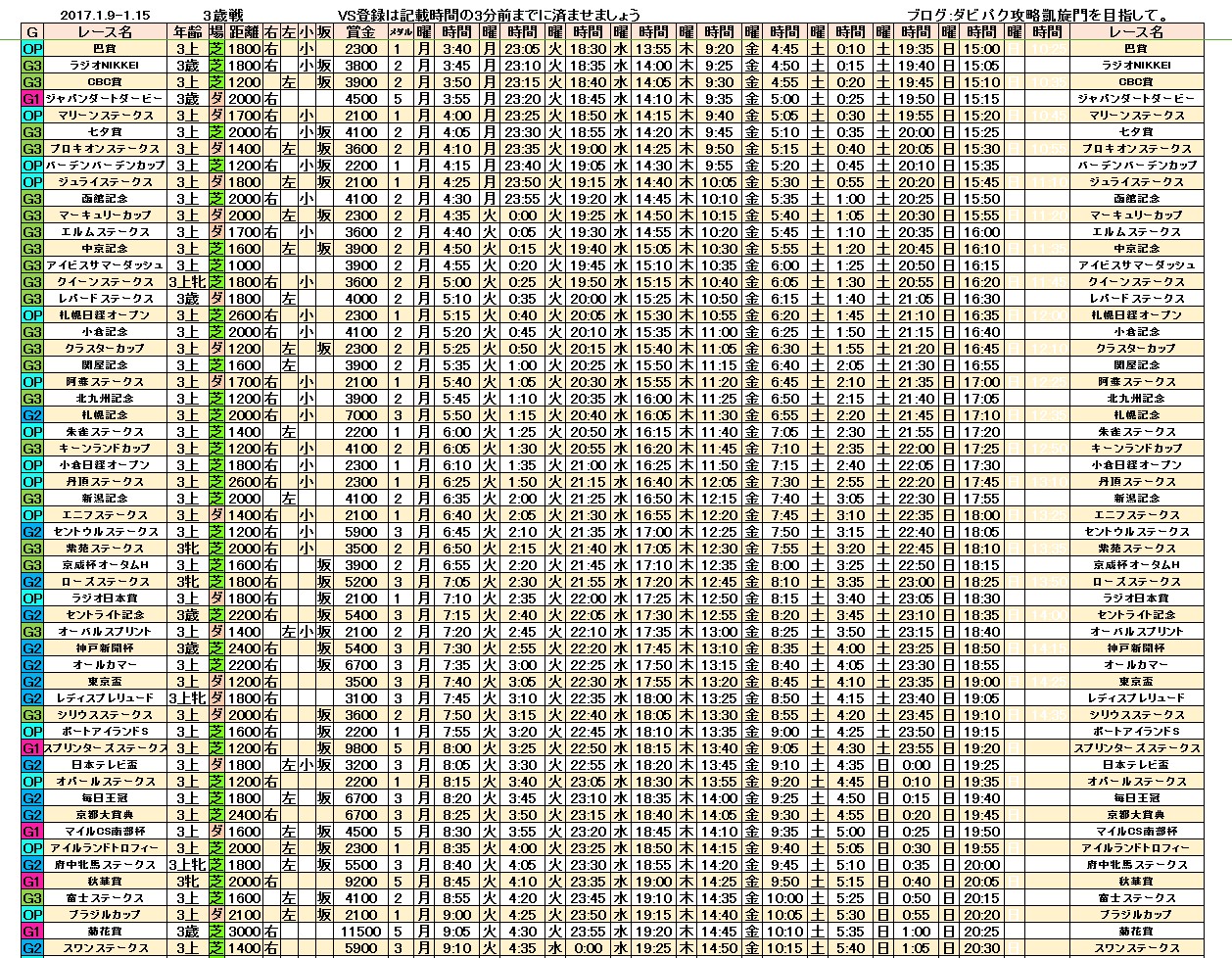
Task: Click distance 2400 in 神戸新聞杯 row
Action: click(244, 648)
